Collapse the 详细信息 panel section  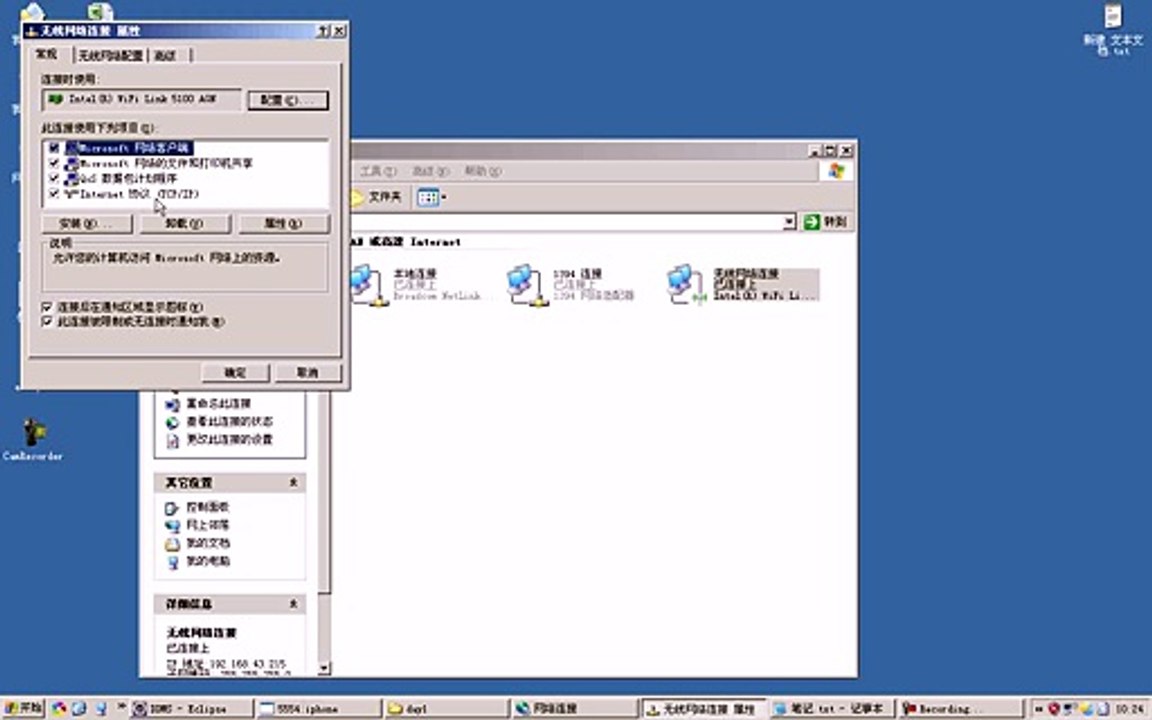point(293,604)
